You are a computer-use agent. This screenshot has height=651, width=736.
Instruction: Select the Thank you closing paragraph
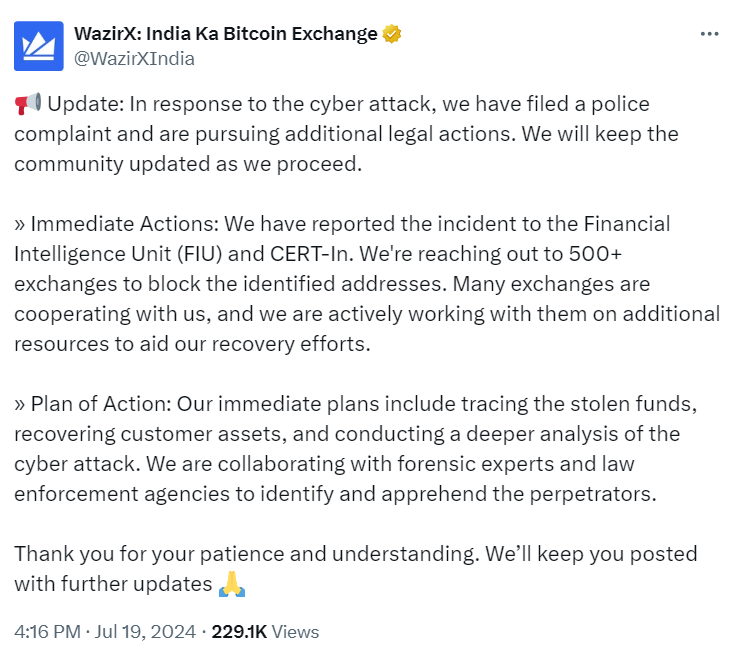point(356,569)
